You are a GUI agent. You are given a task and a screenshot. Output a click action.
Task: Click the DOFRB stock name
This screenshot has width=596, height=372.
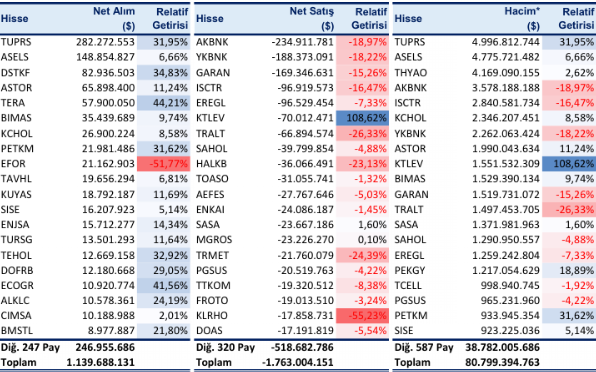click(x=17, y=270)
